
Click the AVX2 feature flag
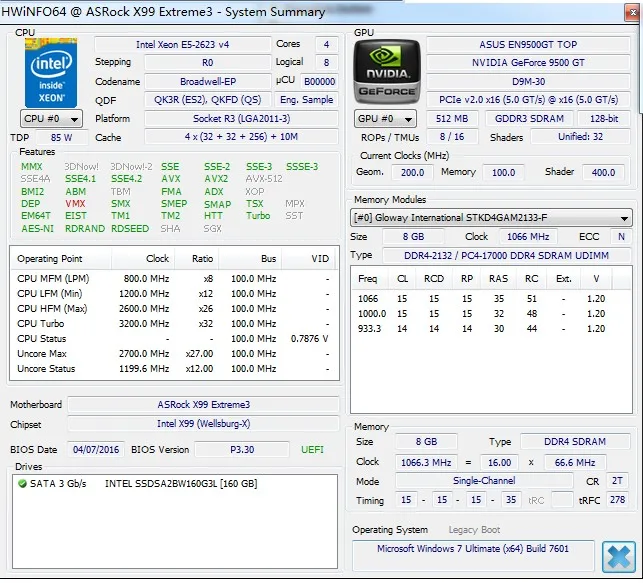tap(216, 179)
